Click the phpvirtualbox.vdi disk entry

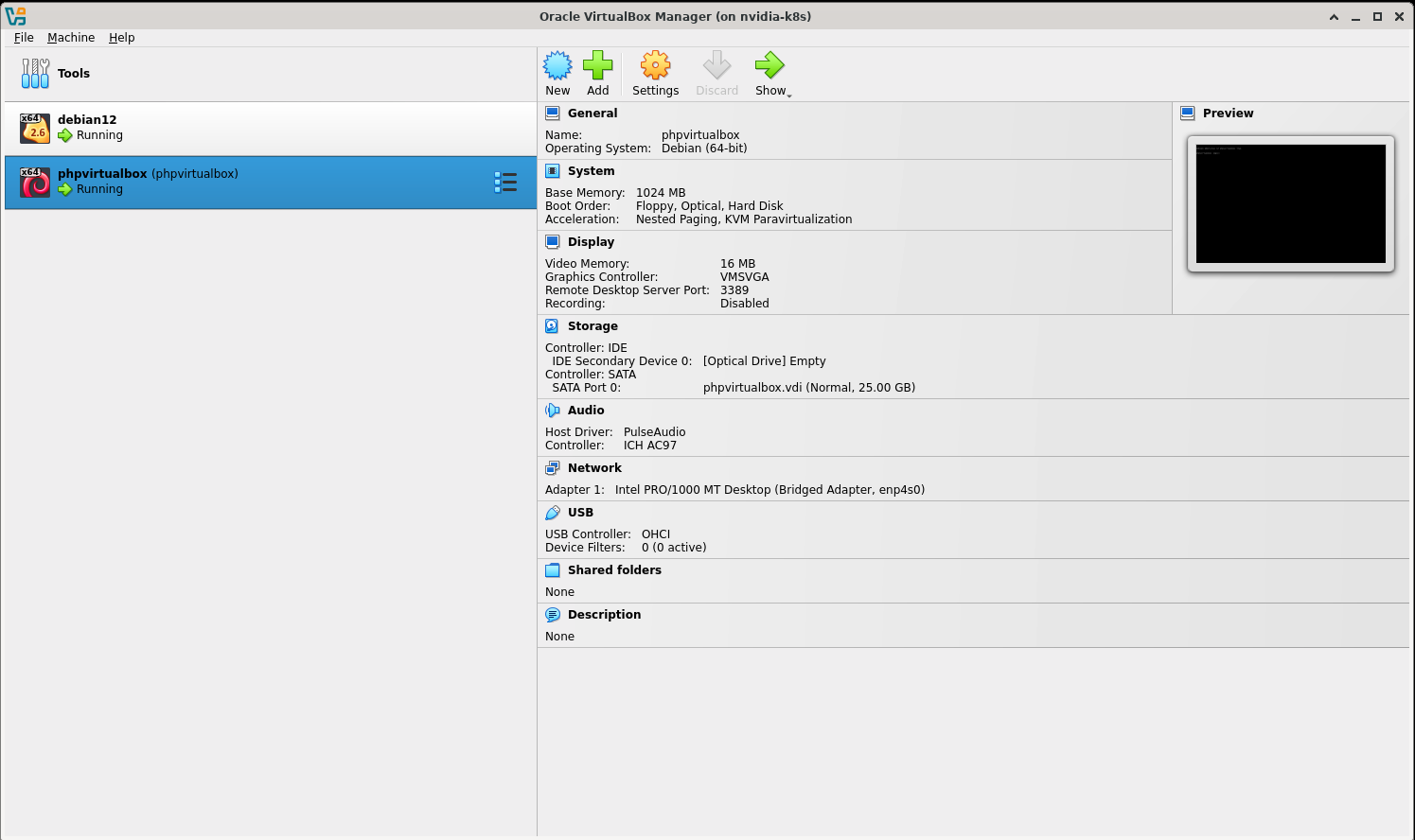click(x=809, y=388)
